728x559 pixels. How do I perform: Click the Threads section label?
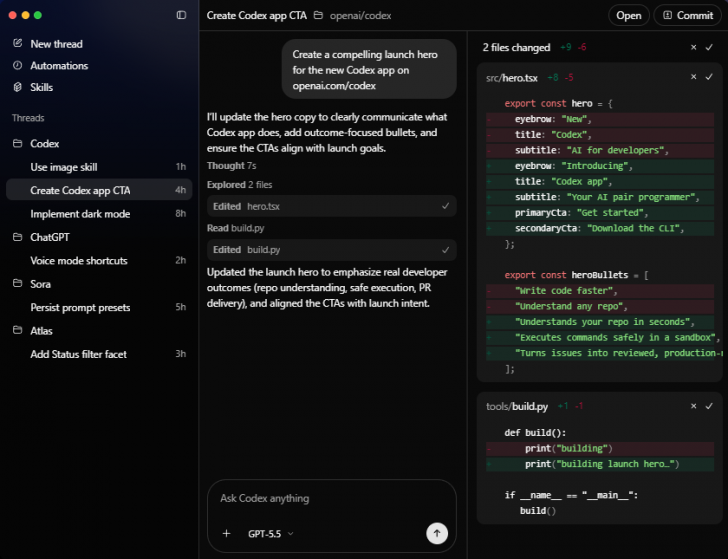point(28,118)
